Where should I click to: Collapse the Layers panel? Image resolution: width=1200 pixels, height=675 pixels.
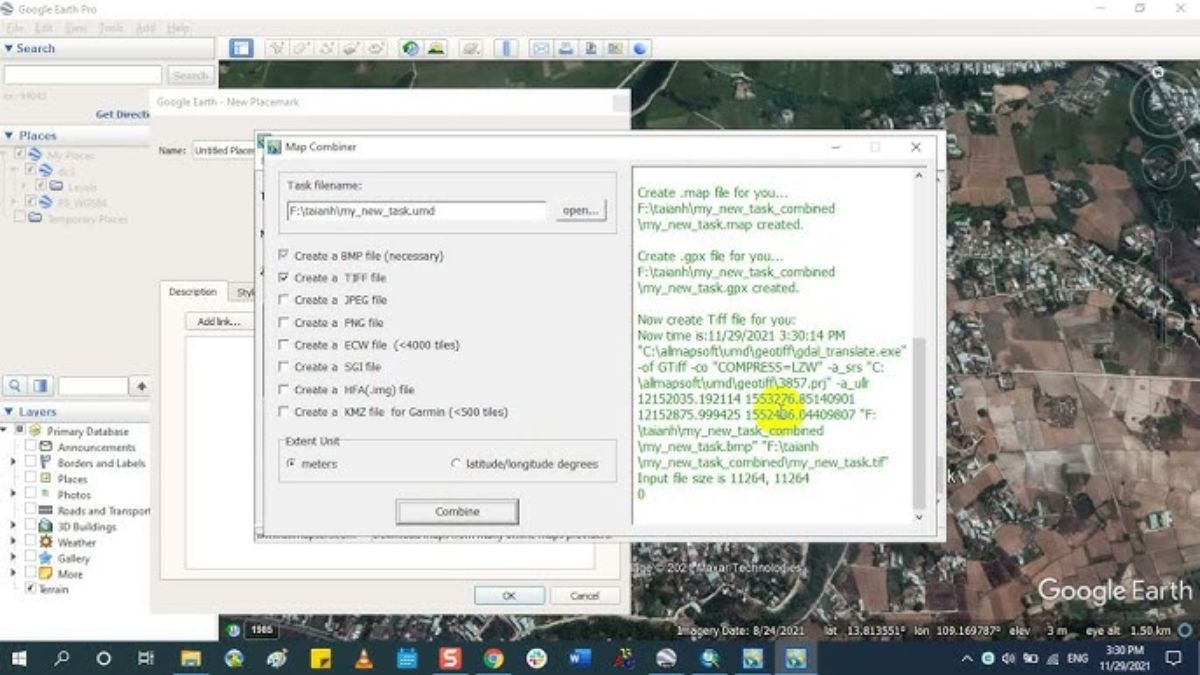(x=9, y=412)
